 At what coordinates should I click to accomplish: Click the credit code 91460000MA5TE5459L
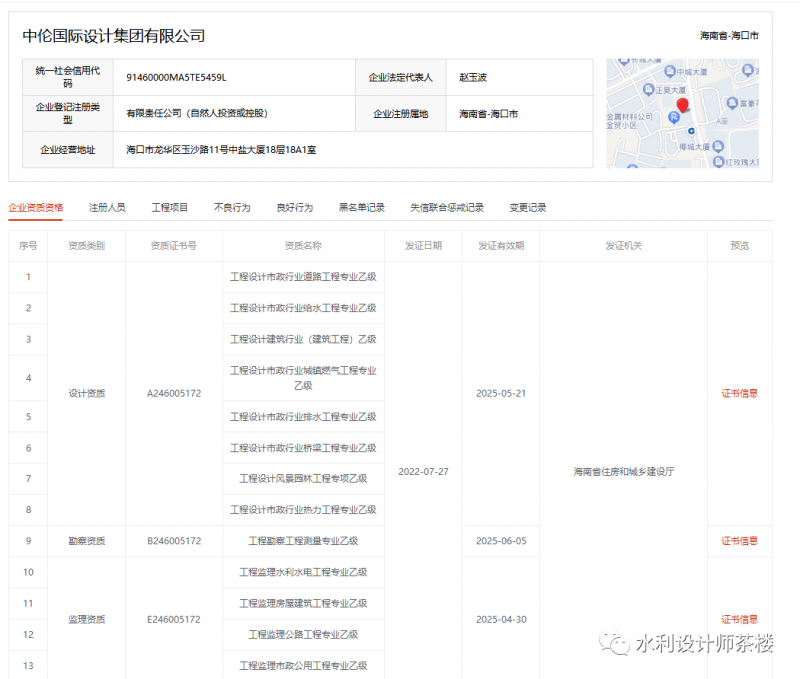tap(177, 78)
